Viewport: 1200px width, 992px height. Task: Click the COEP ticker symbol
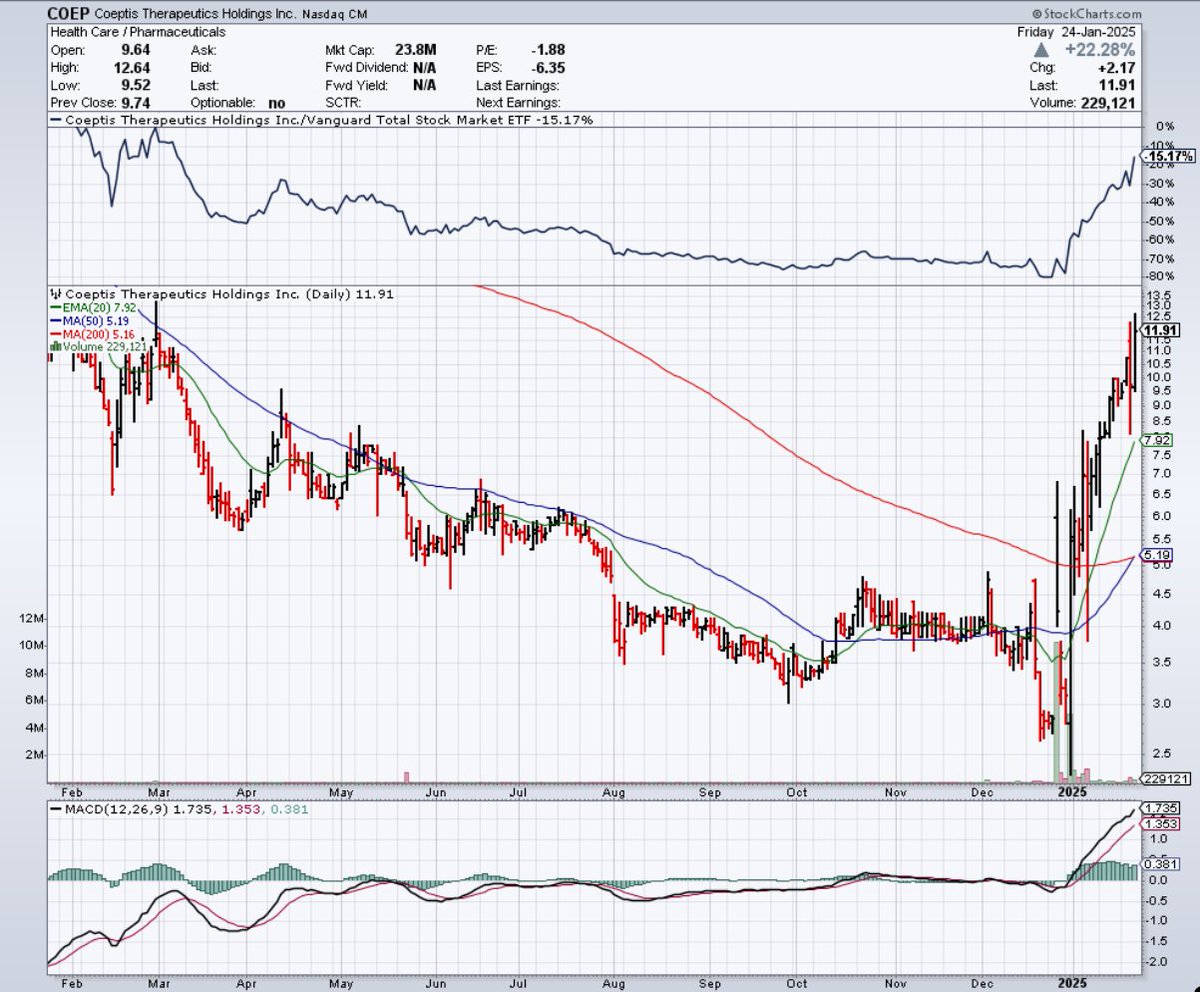(68, 13)
